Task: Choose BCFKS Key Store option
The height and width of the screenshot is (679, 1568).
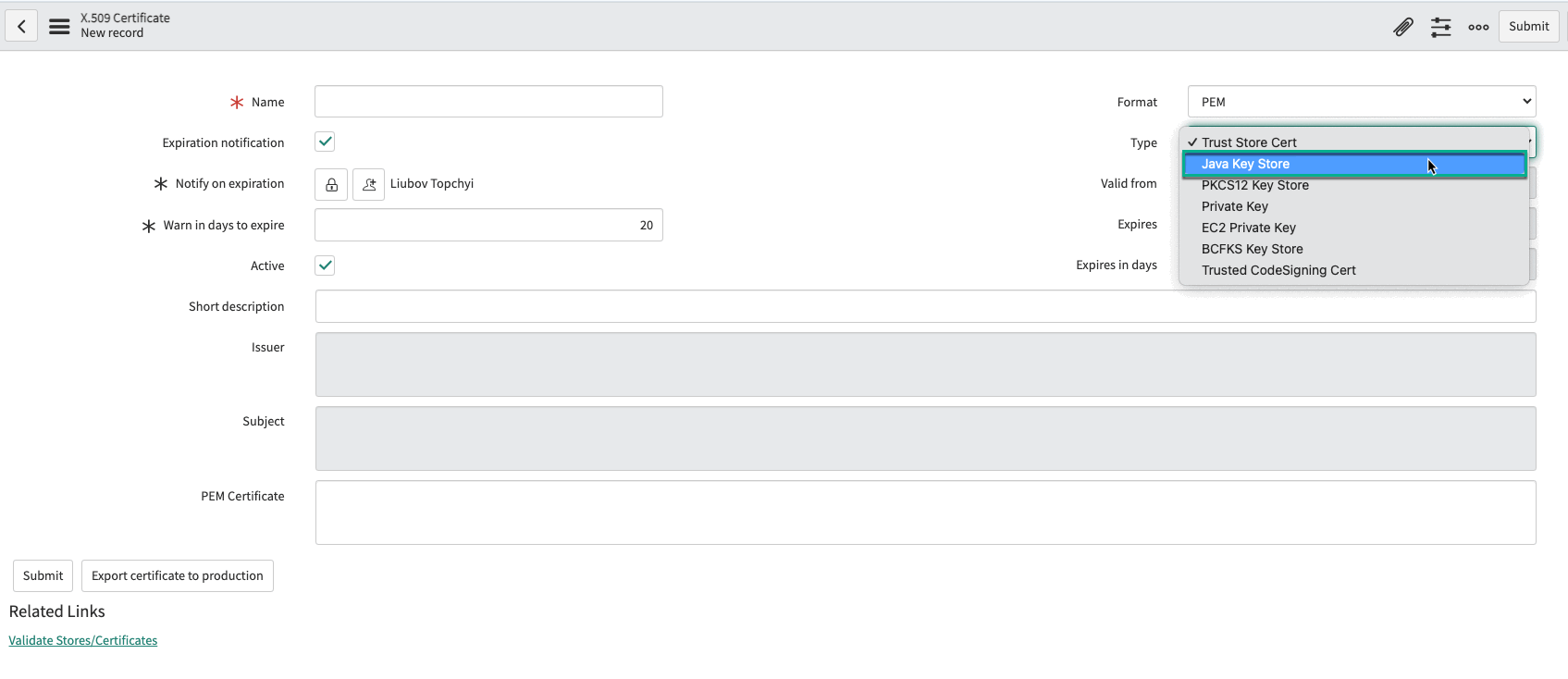Action: click(1252, 249)
